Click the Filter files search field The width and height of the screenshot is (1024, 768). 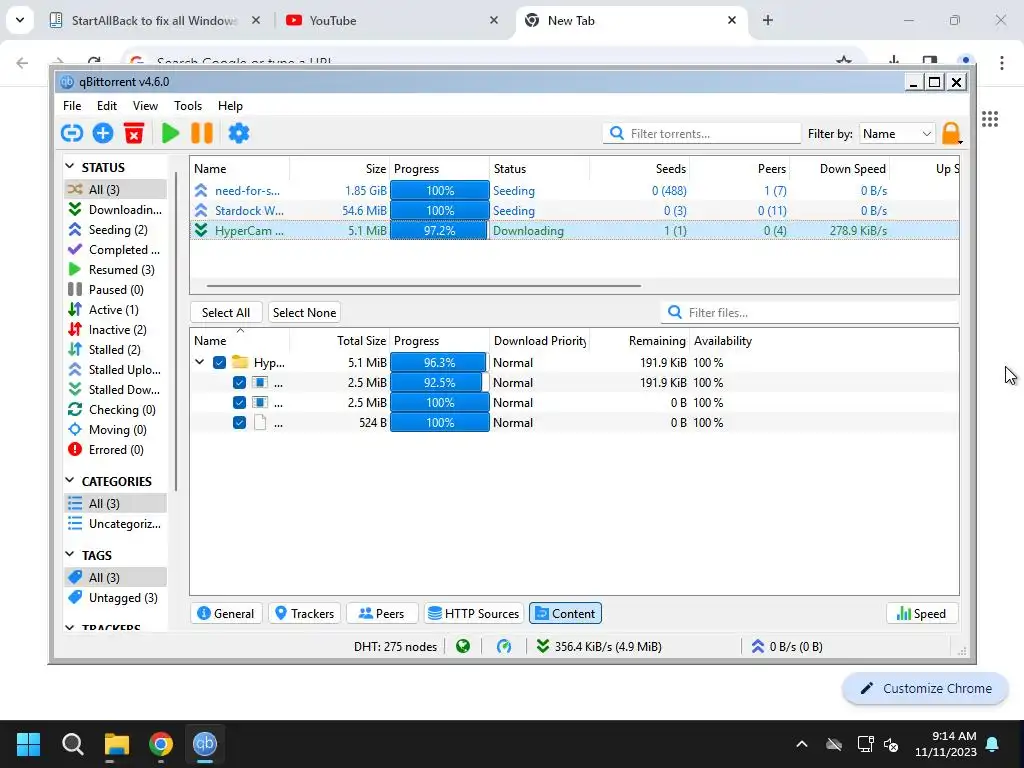(810, 312)
